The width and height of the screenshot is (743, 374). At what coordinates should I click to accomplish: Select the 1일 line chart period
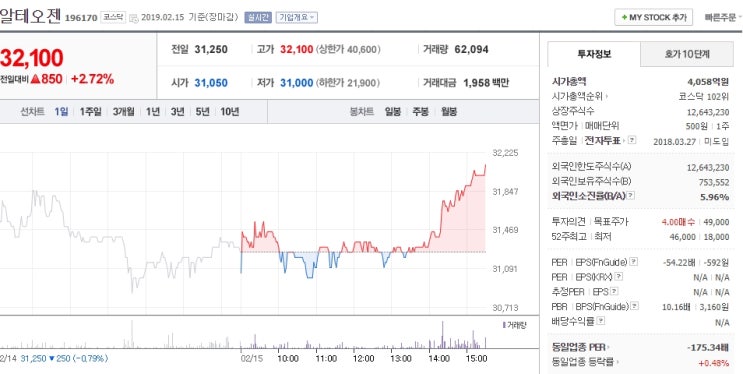pos(61,112)
